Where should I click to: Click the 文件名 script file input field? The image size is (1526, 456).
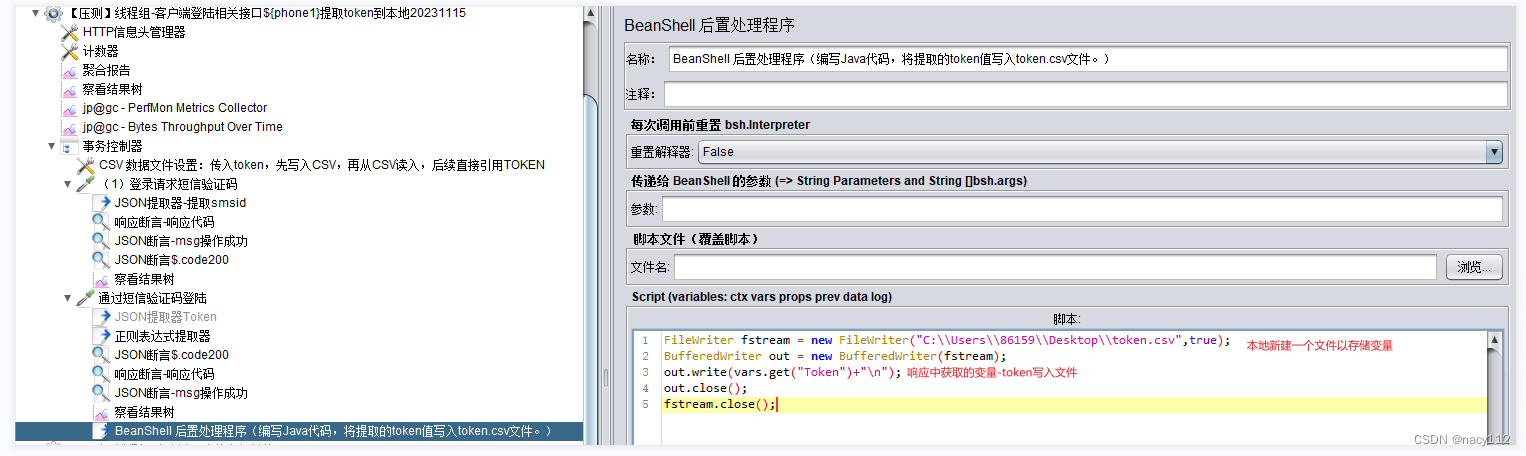pyautogui.click(x=1056, y=267)
